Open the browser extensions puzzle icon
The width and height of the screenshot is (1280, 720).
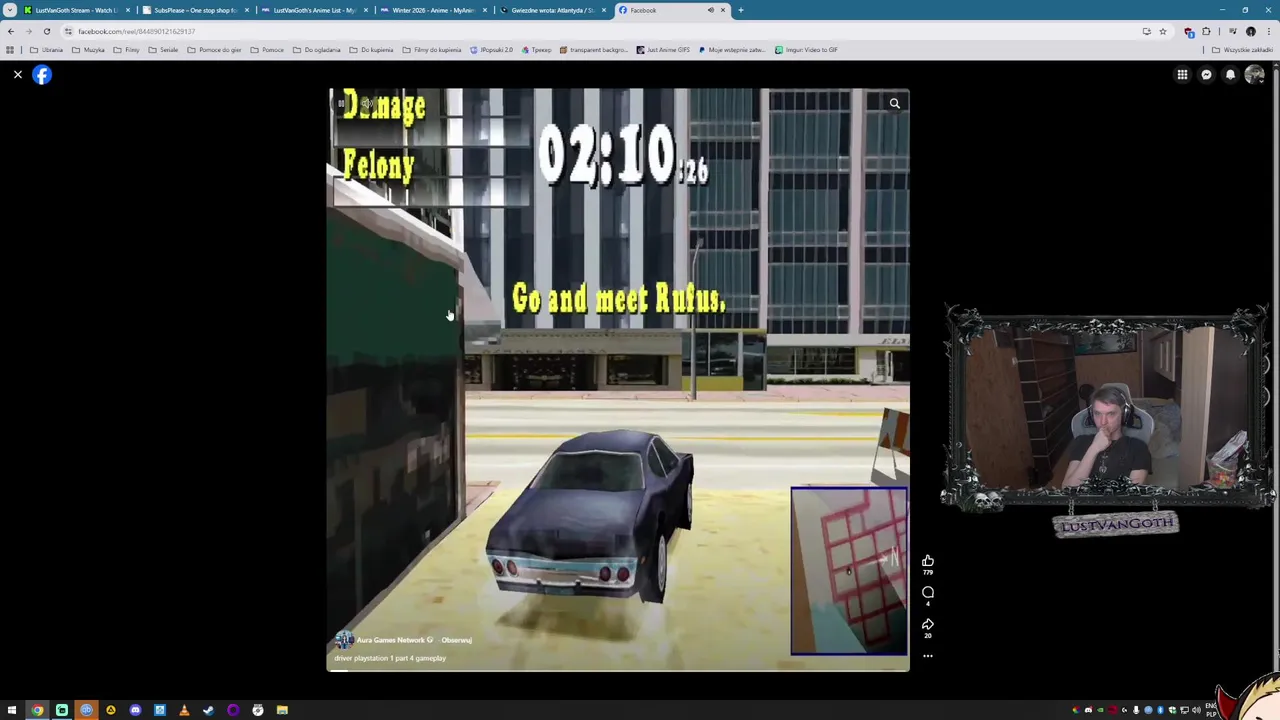click(1206, 31)
